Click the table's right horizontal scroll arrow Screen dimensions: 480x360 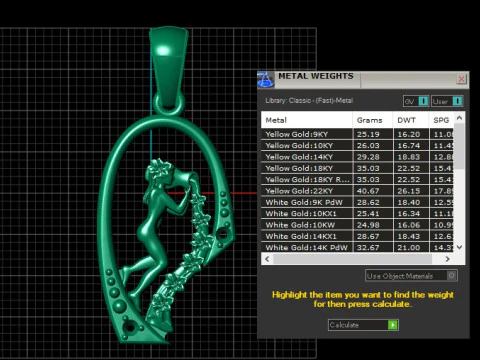click(447, 259)
